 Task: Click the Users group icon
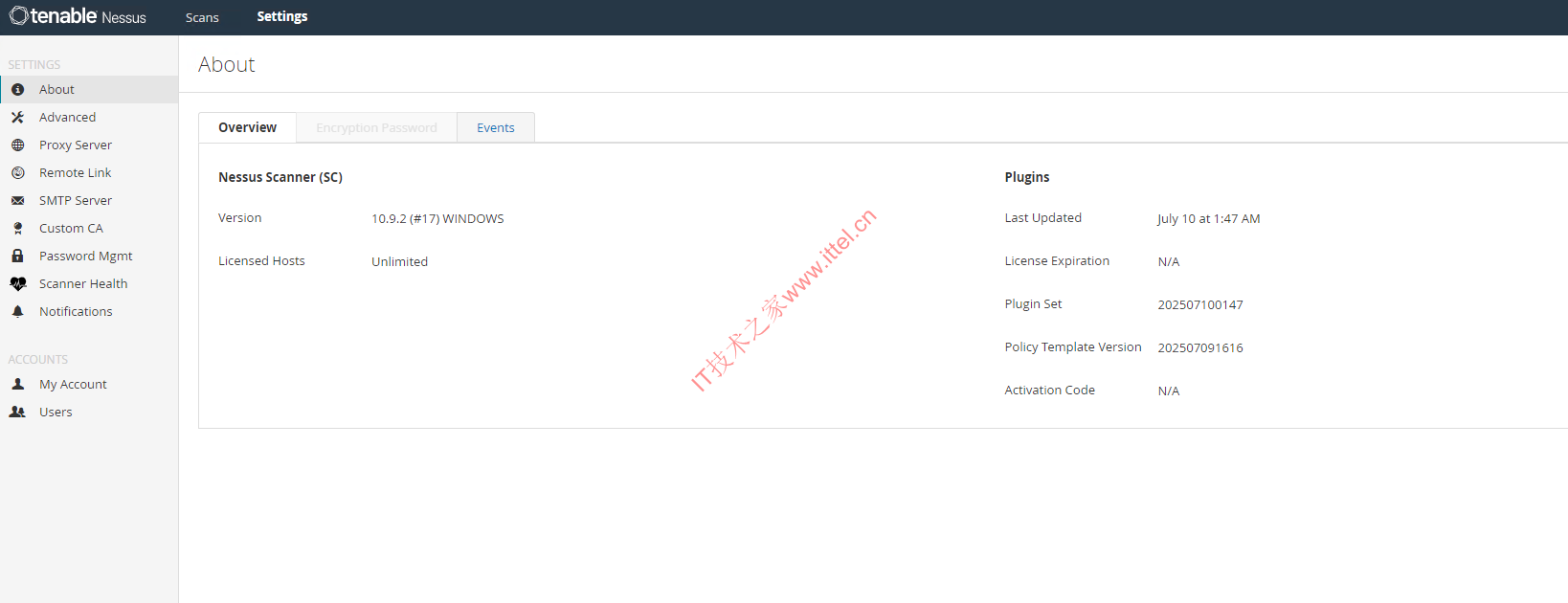click(17, 412)
